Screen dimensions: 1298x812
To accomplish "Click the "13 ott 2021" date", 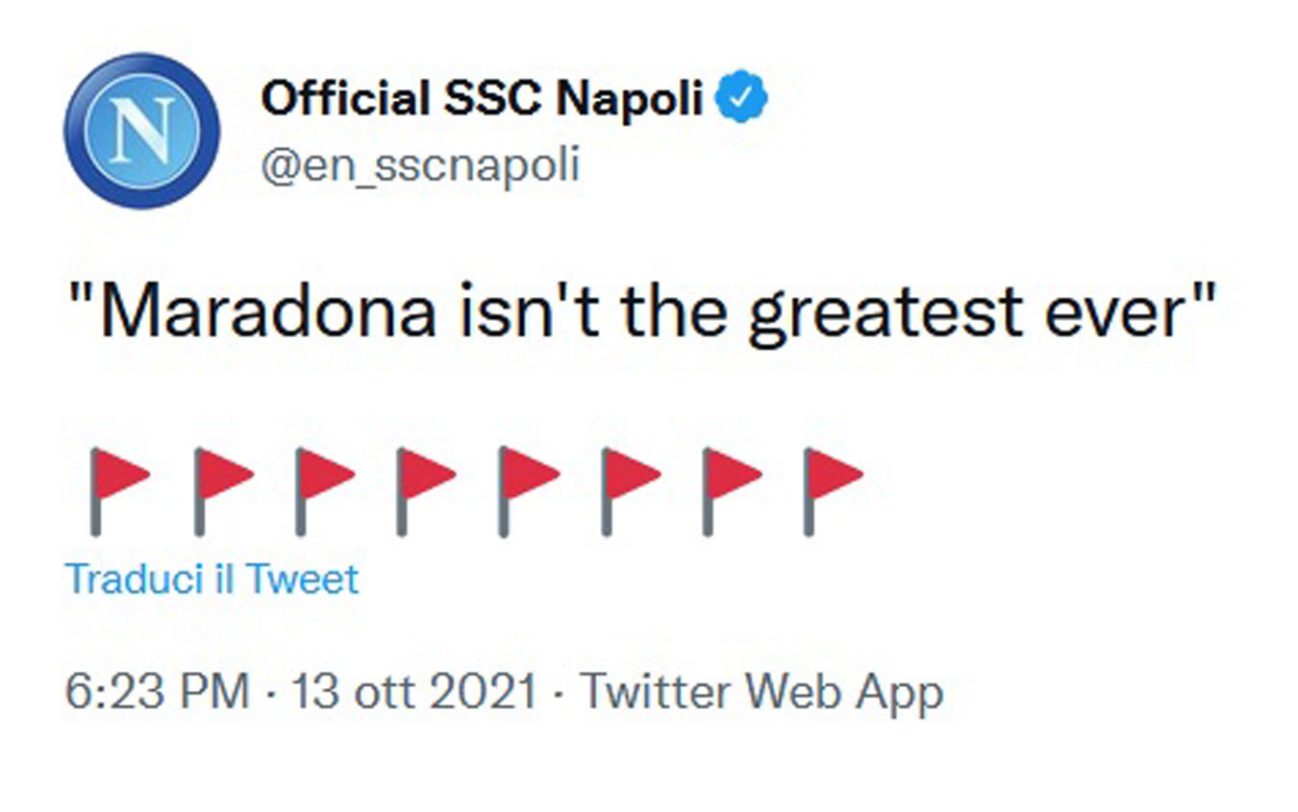I will pos(414,692).
